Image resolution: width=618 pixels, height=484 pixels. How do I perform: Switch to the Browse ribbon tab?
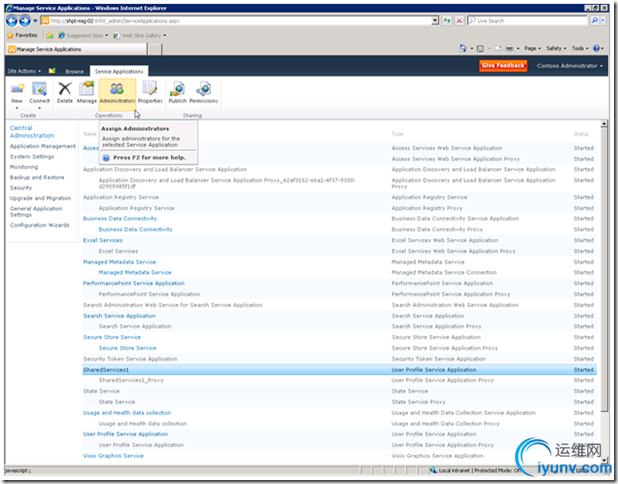[x=74, y=71]
